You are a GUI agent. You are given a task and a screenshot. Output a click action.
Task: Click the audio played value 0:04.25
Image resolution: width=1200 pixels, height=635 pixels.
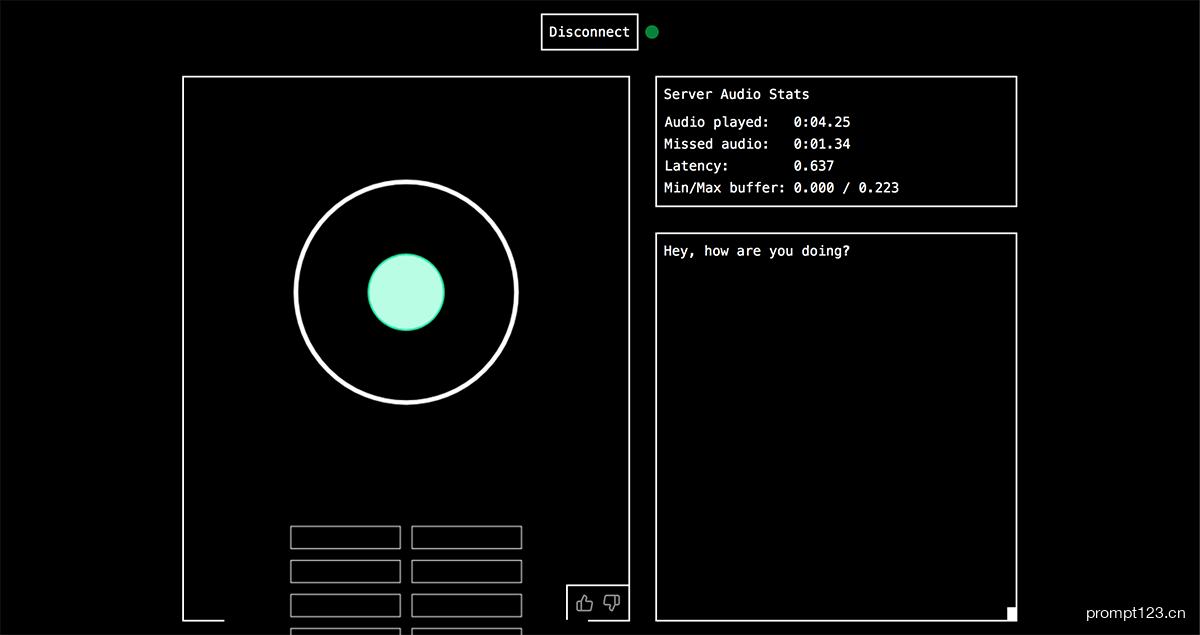pos(822,122)
